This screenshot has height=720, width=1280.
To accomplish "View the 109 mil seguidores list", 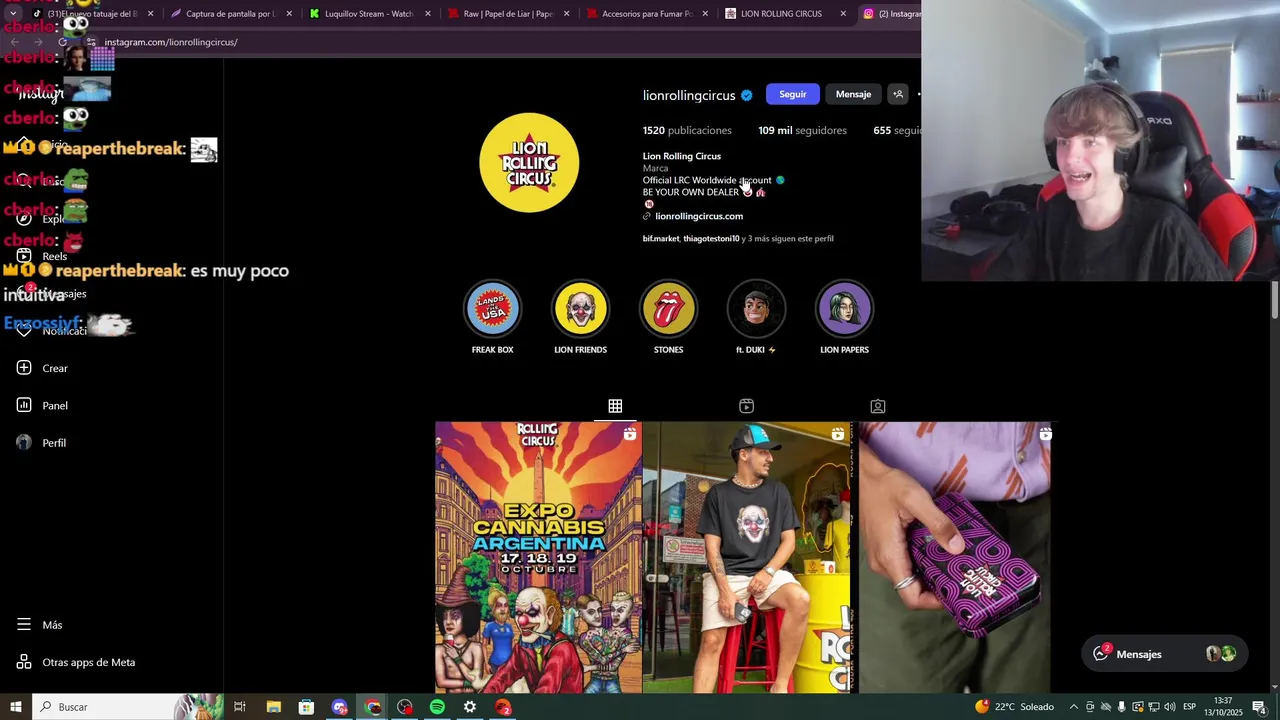I will 802,130.
